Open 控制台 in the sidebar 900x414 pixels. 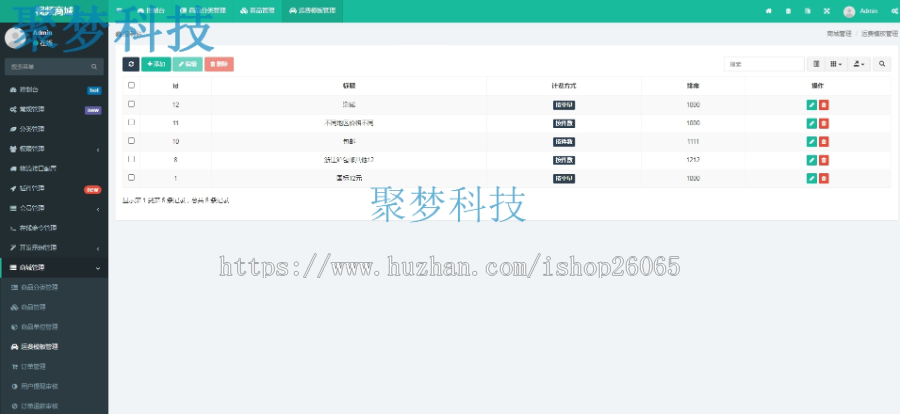coord(54,90)
